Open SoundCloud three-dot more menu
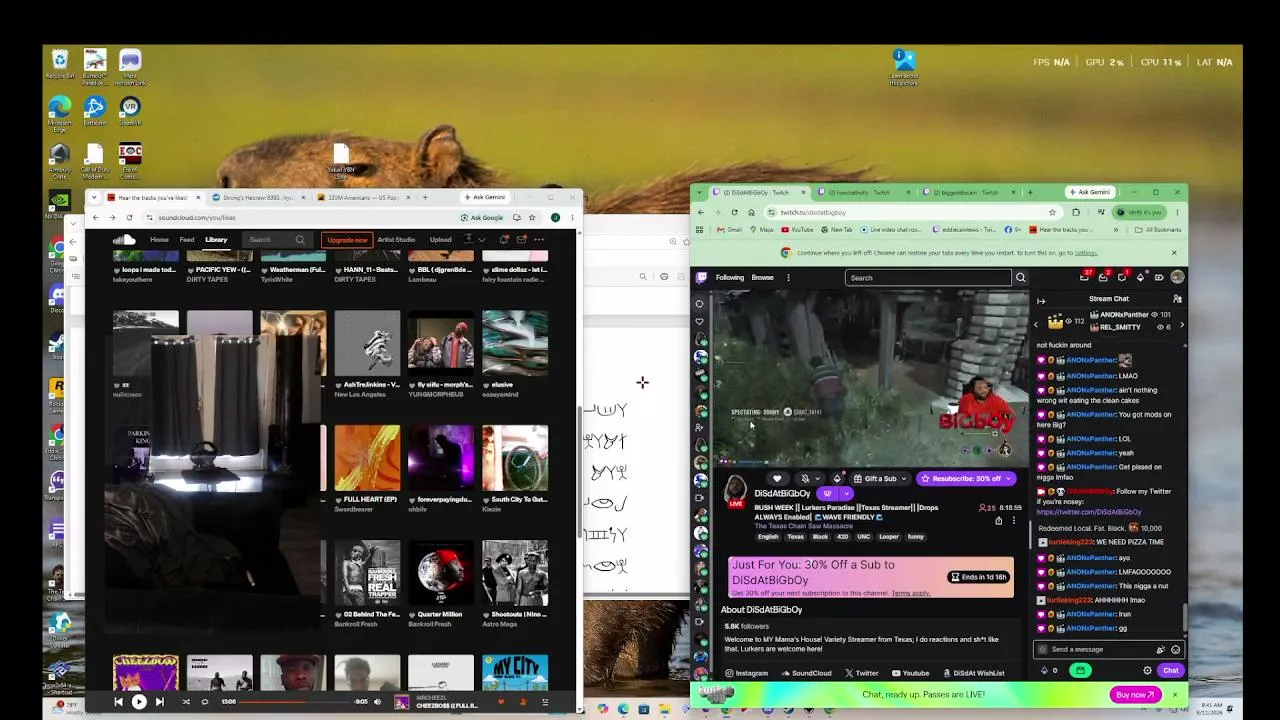 pyautogui.click(x=539, y=240)
